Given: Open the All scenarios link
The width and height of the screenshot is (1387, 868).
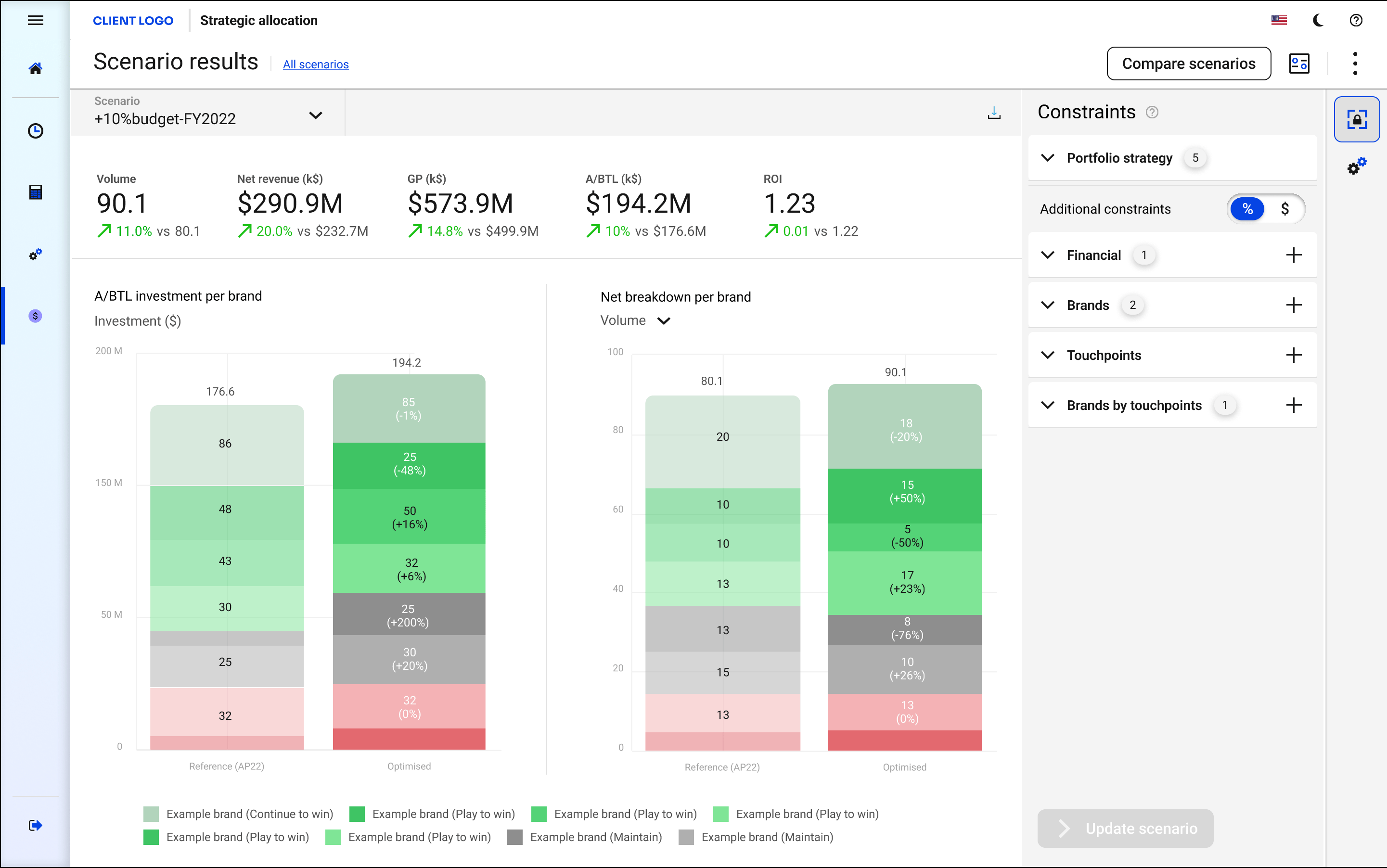Looking at the screenshot, I should (316, 64).
